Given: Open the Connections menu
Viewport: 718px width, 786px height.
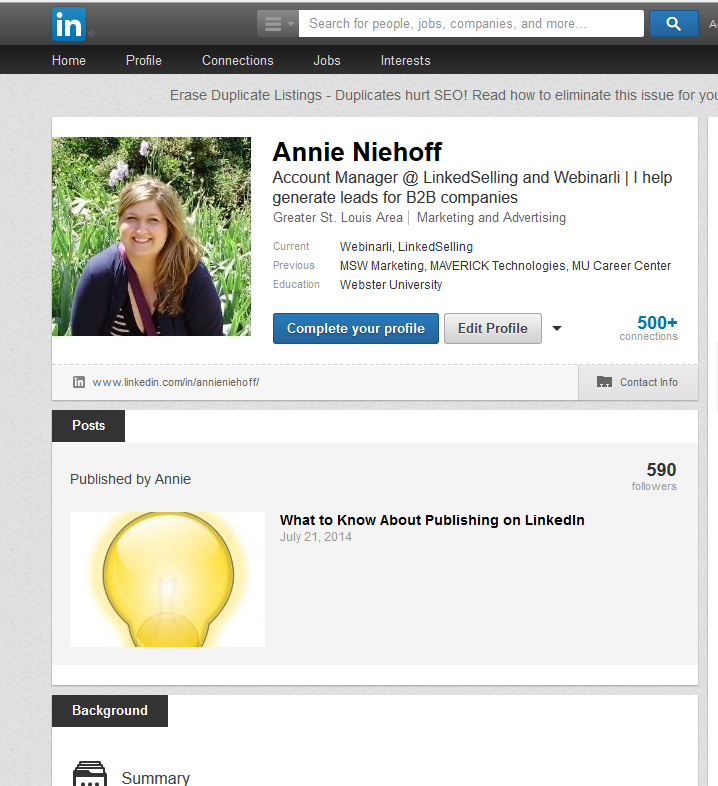Looking at the screenshot, I should (238, 60).
